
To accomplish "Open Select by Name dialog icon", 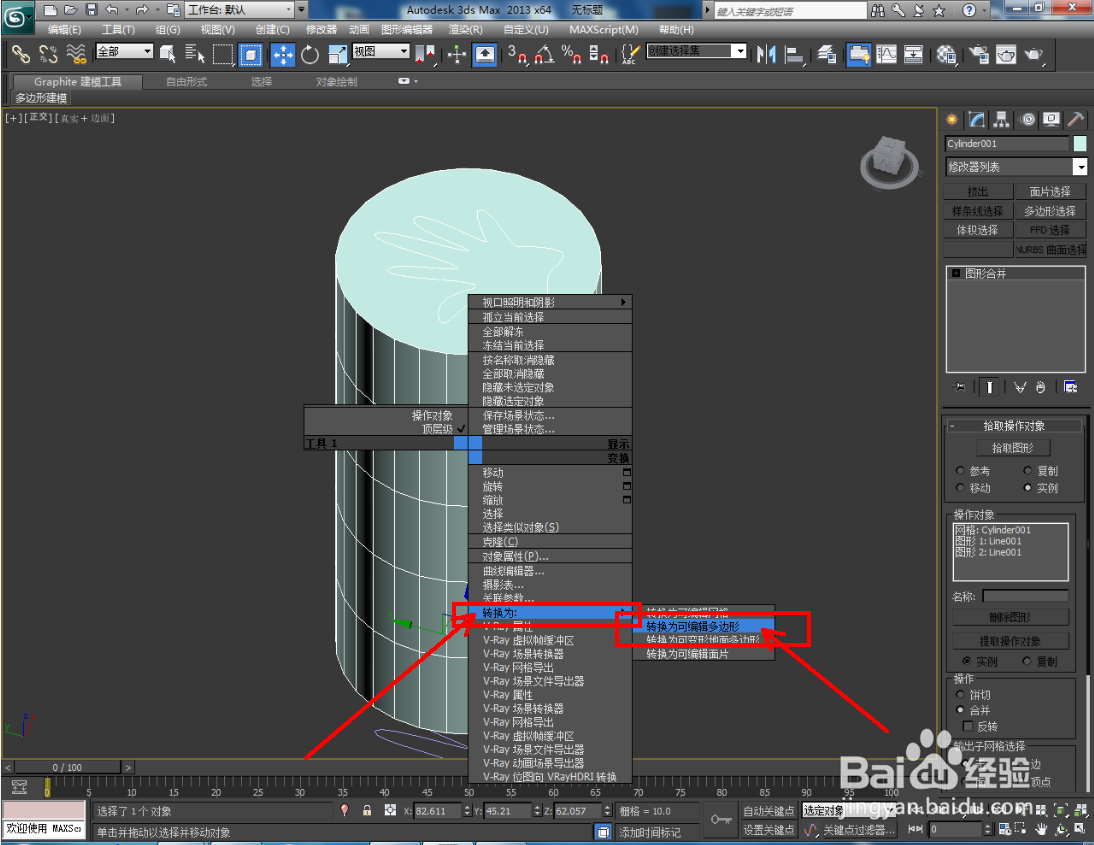I will (x=195, y=54).
